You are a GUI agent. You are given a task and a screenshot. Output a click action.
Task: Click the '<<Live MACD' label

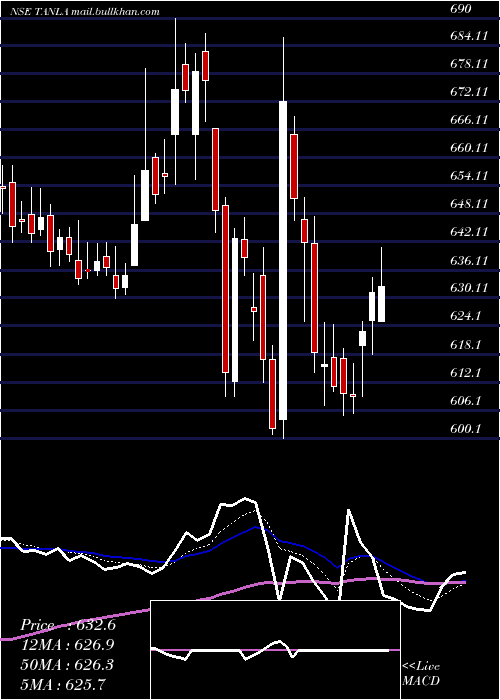pos(421,674)
